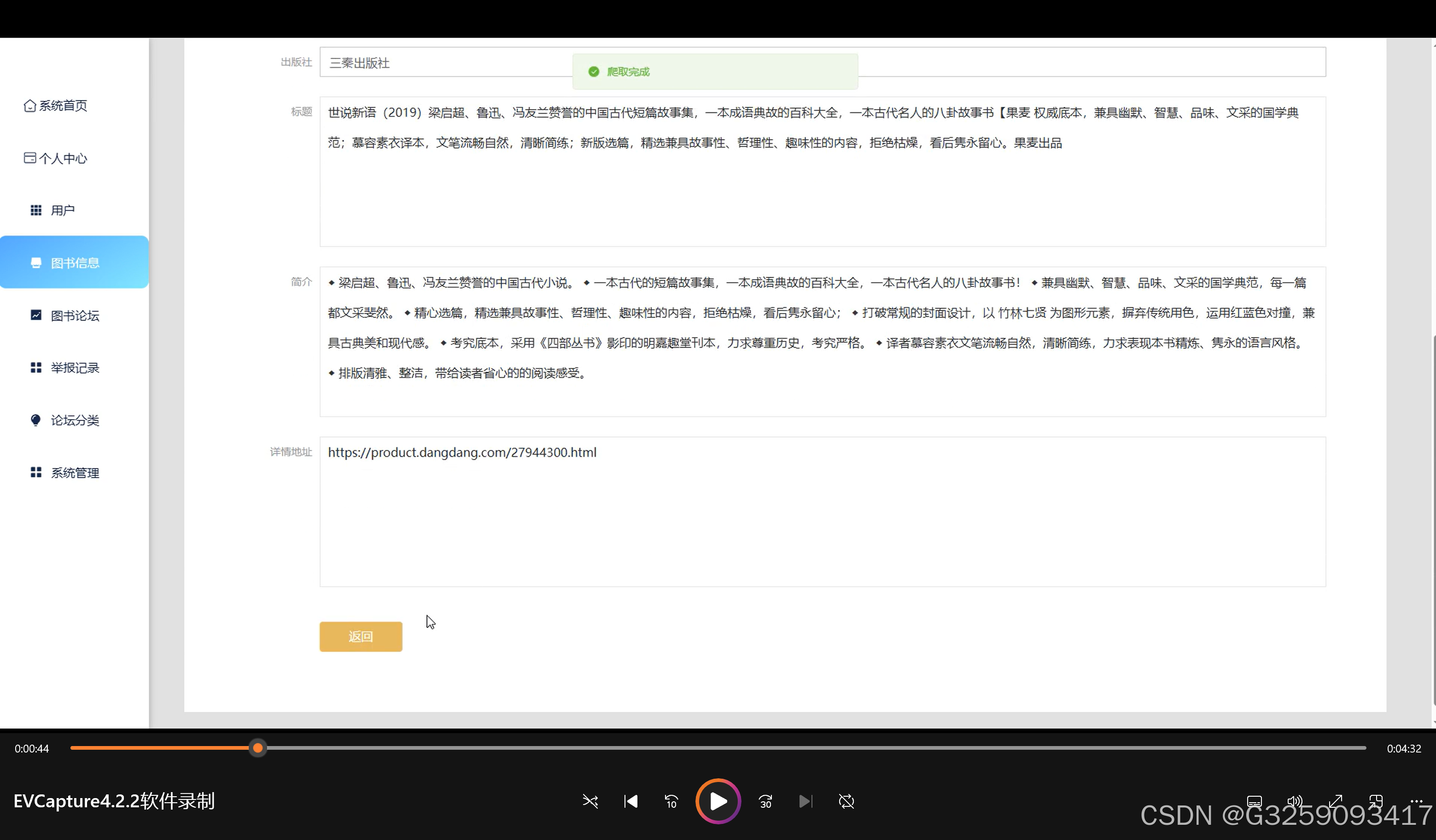
Task: Click the 返回 button
Action: point(361,636)
